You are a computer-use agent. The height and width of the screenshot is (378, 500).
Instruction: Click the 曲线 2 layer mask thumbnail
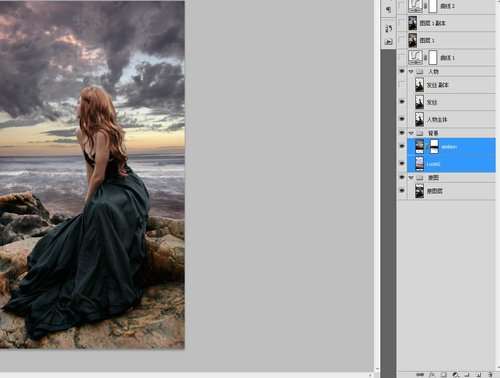point(432,6)
